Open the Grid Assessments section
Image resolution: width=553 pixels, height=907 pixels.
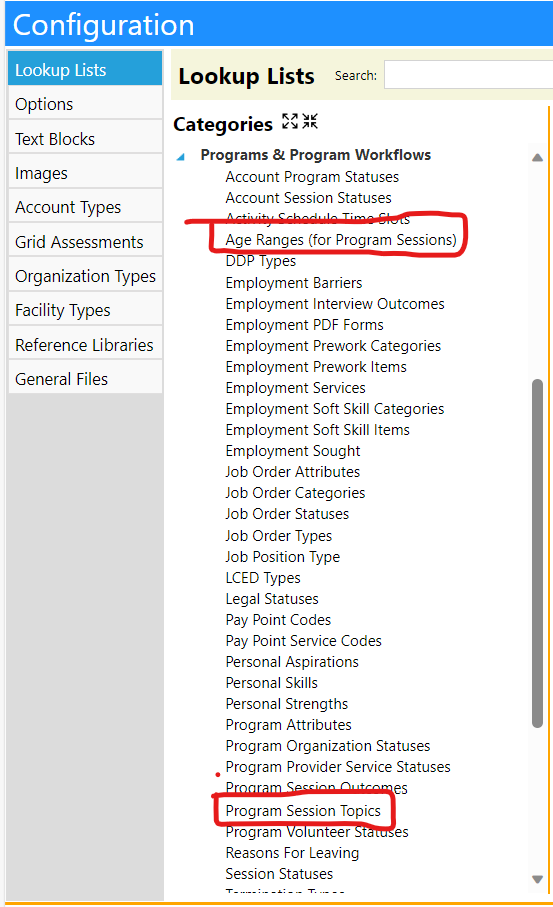point(86,242)
